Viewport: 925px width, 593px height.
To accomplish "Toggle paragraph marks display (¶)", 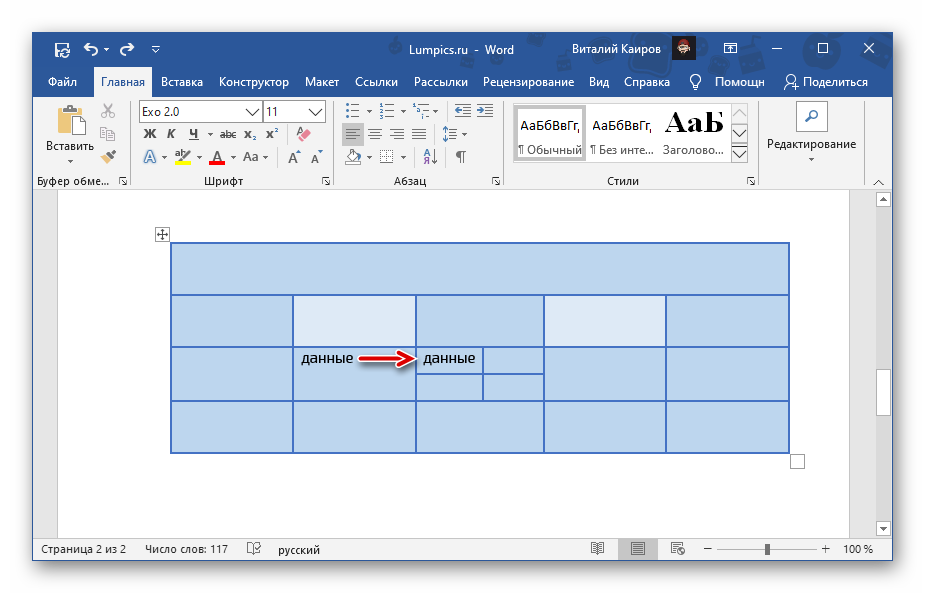I will [460, 157].
